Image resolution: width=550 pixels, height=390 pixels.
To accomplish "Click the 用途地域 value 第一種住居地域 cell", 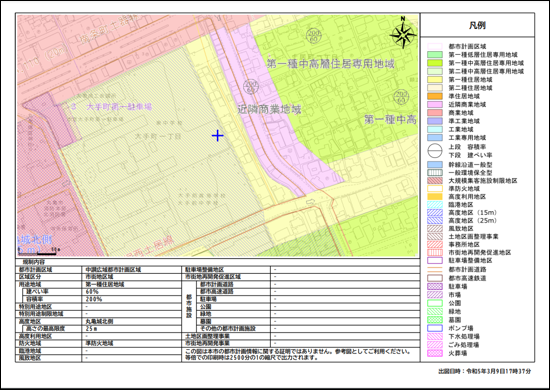I will (x=132, y=284).
